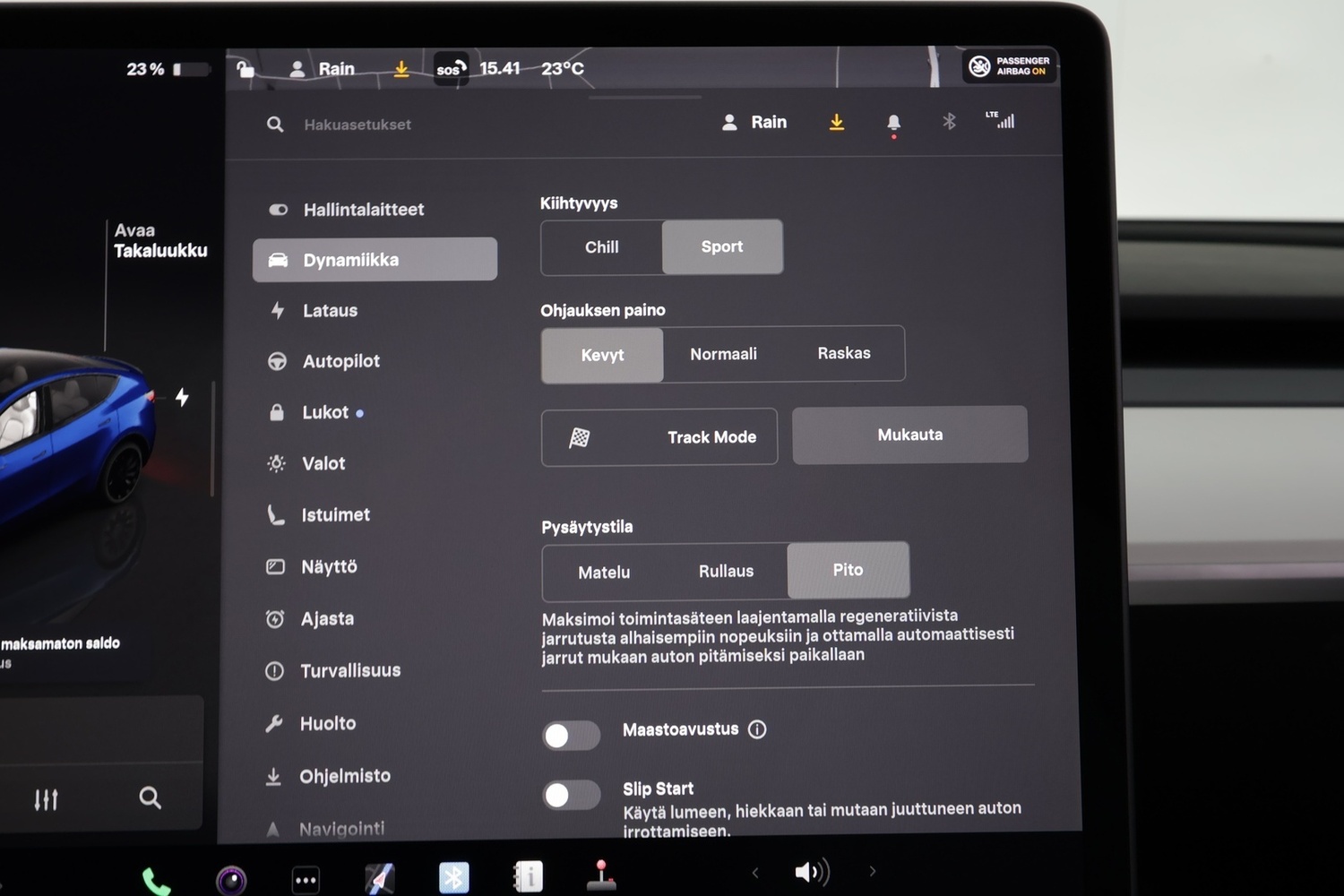Open Näyttö settings section
This screenshot has width=1344, height=896.
[x=375, y=566]
